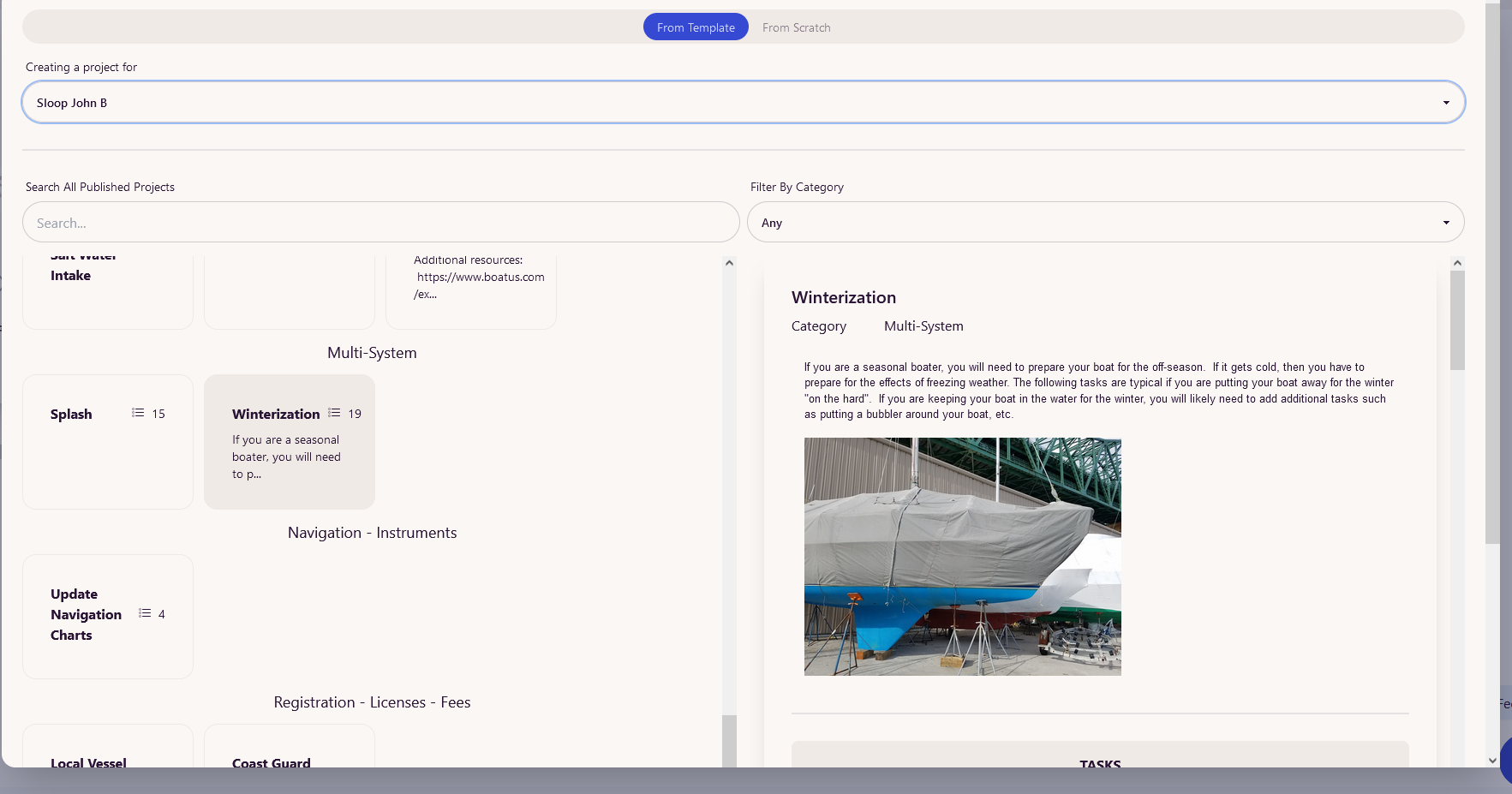The image size is (1512, 794).
Task: Click the Multi-System category heading
Action: click(x=372, y=353)
